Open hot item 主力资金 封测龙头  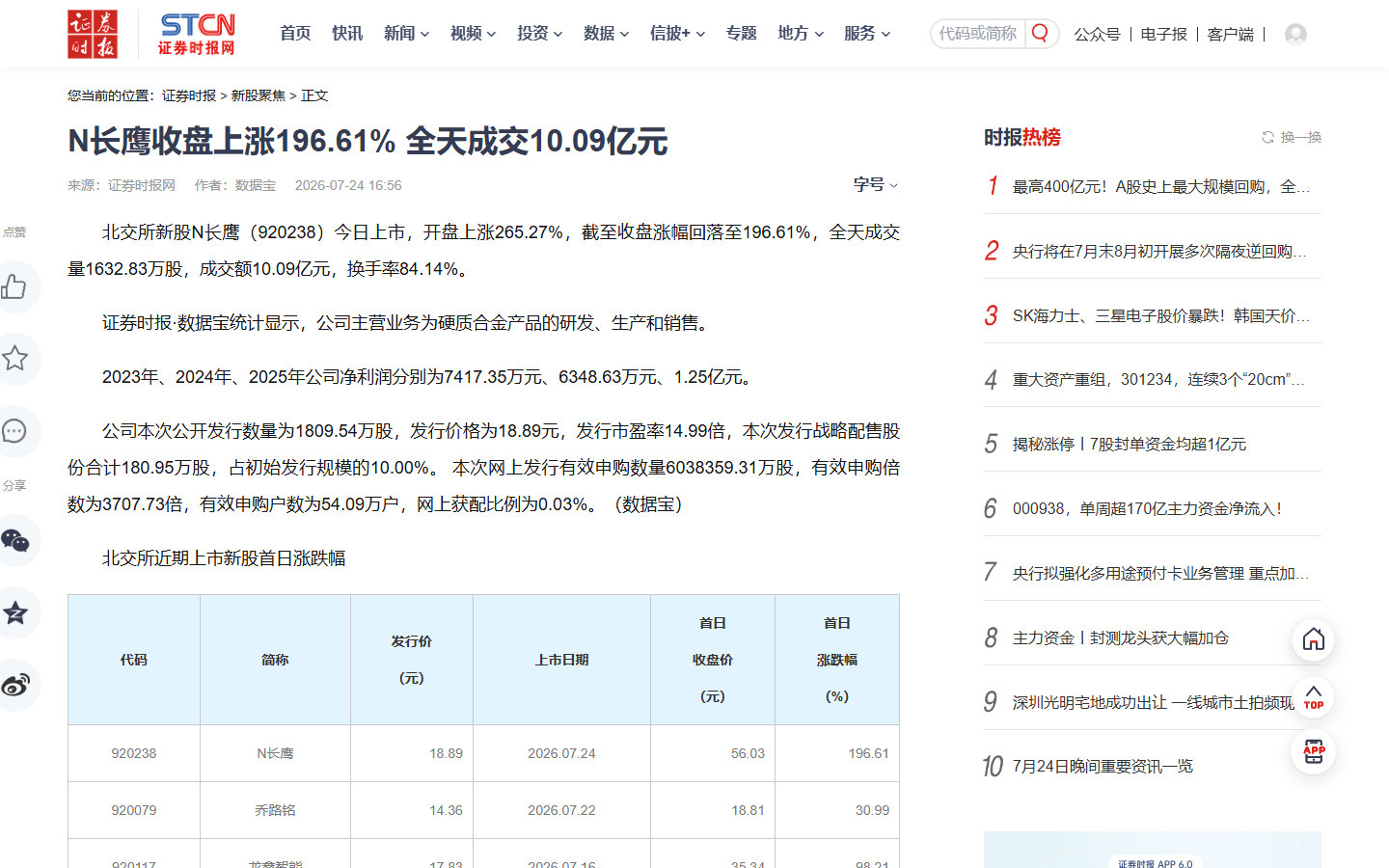(1120, 637)
